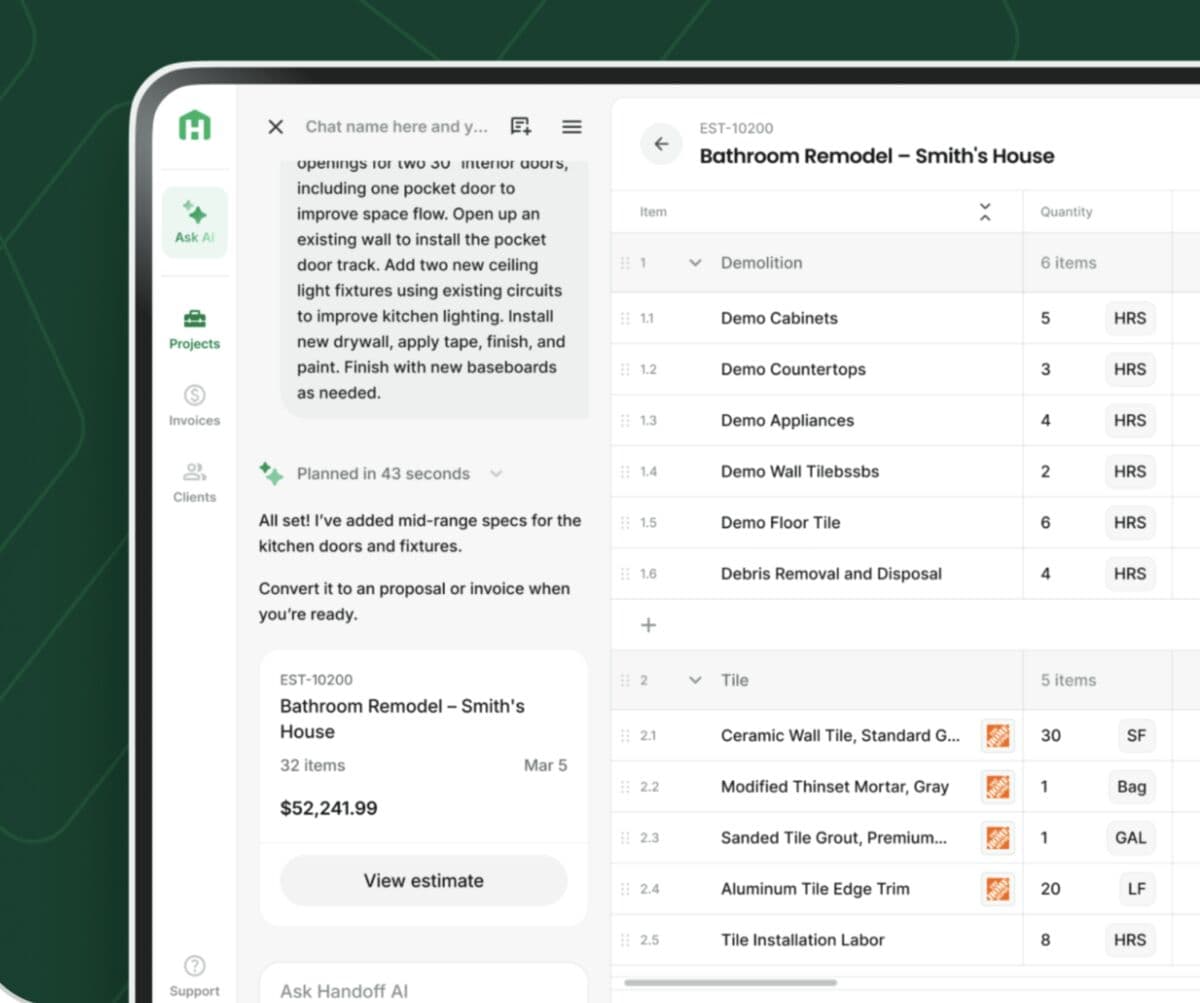
Task: Open Support at the bottom of the sidebar
Action: pos(194,975)
